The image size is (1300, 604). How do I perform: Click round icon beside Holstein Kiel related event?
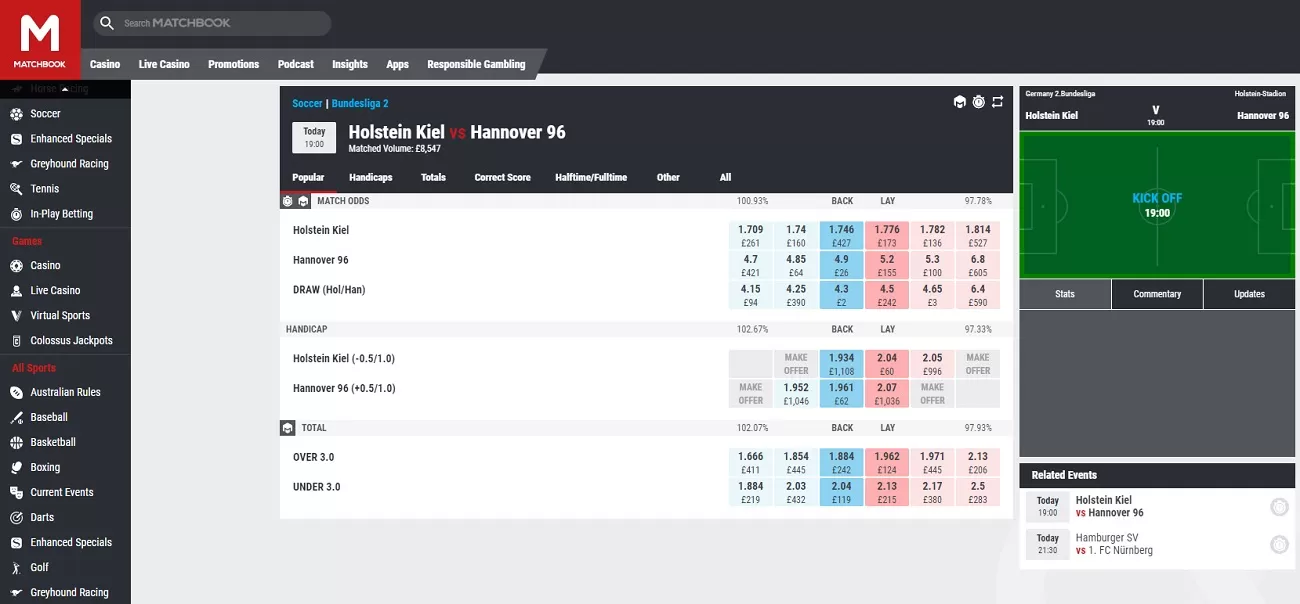[1279, 507]
